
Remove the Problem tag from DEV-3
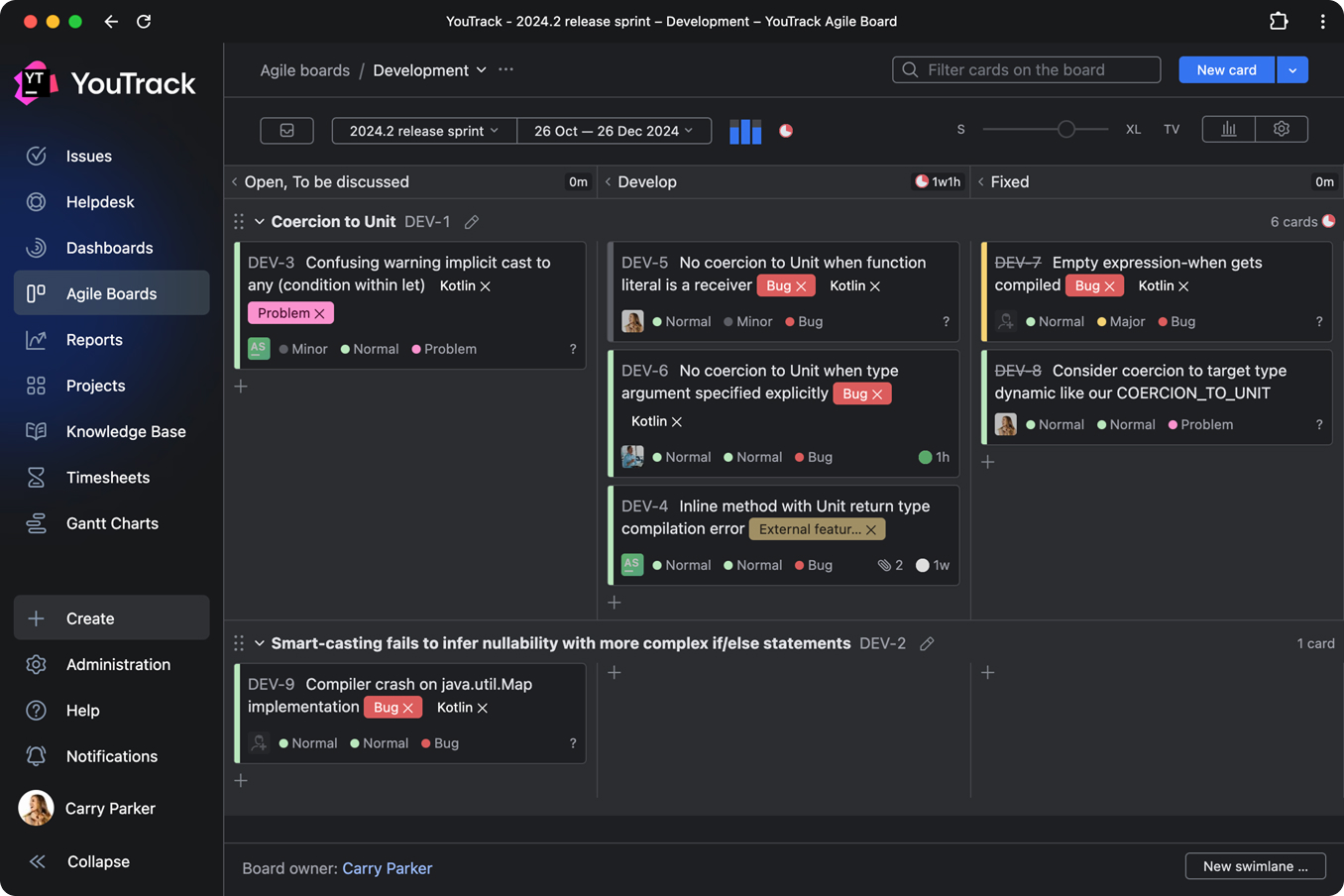(319, 313)
